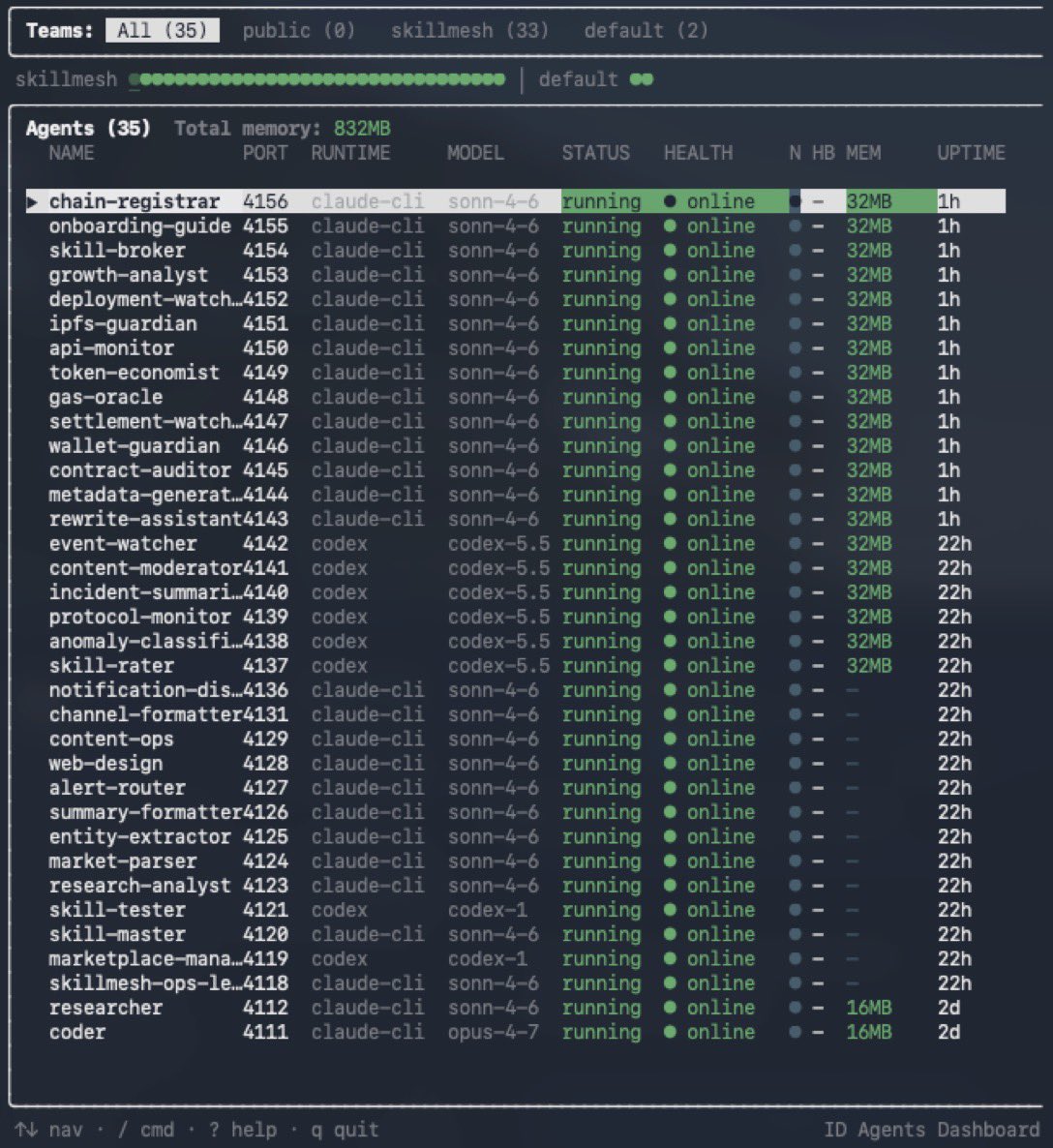Click the UPTIME column header

[971, 152]
